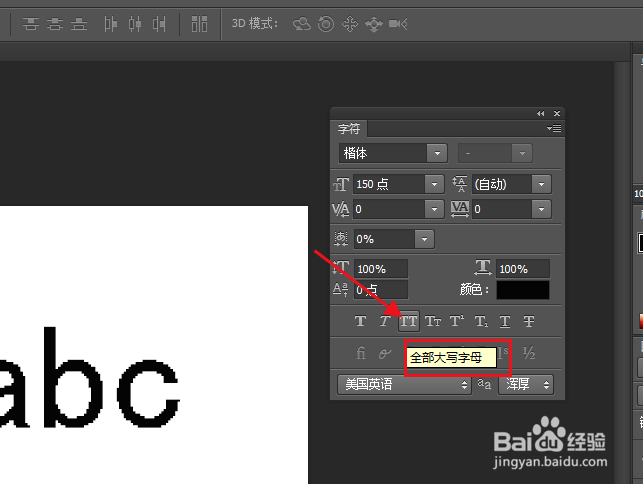Screen dimensions: 643x484
Task: Click the vertical scale 100% field
Action: pos(381,269)
